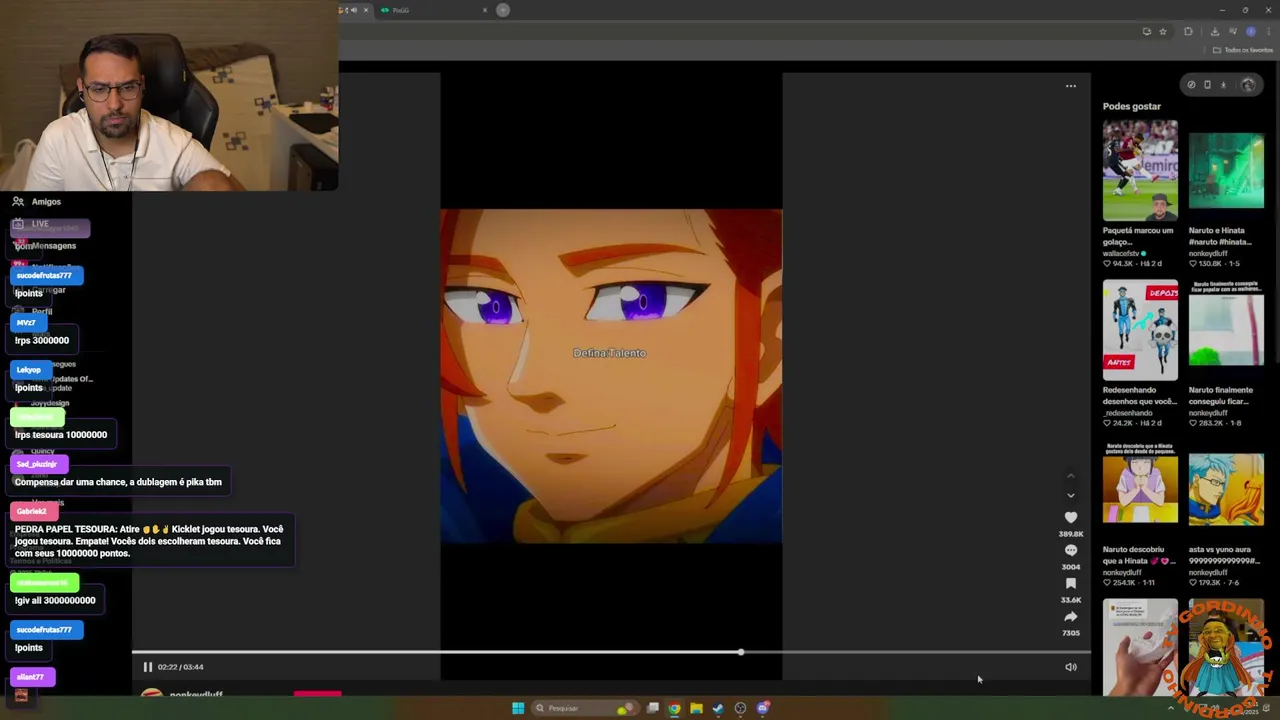Click the 'Compensa dar uma chance' chat message
This screenshot has width=1280, height=720.
point(118,482)
